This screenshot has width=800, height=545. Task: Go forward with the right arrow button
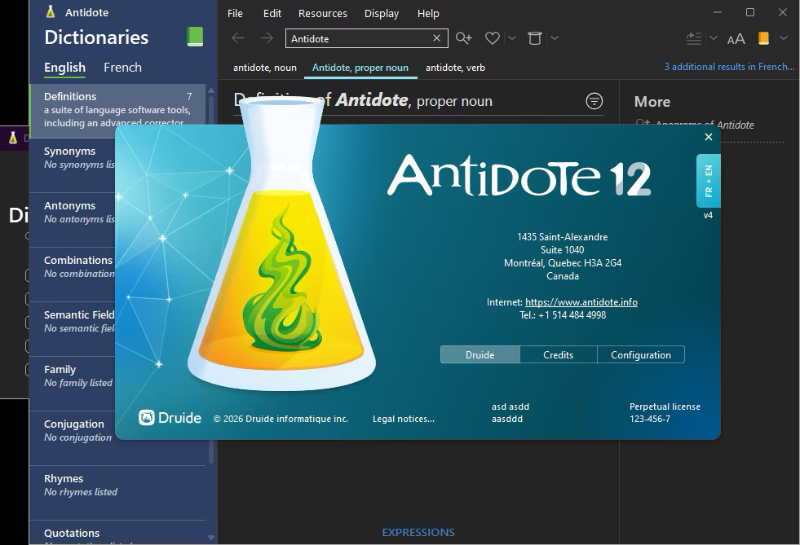coord(266,38)
